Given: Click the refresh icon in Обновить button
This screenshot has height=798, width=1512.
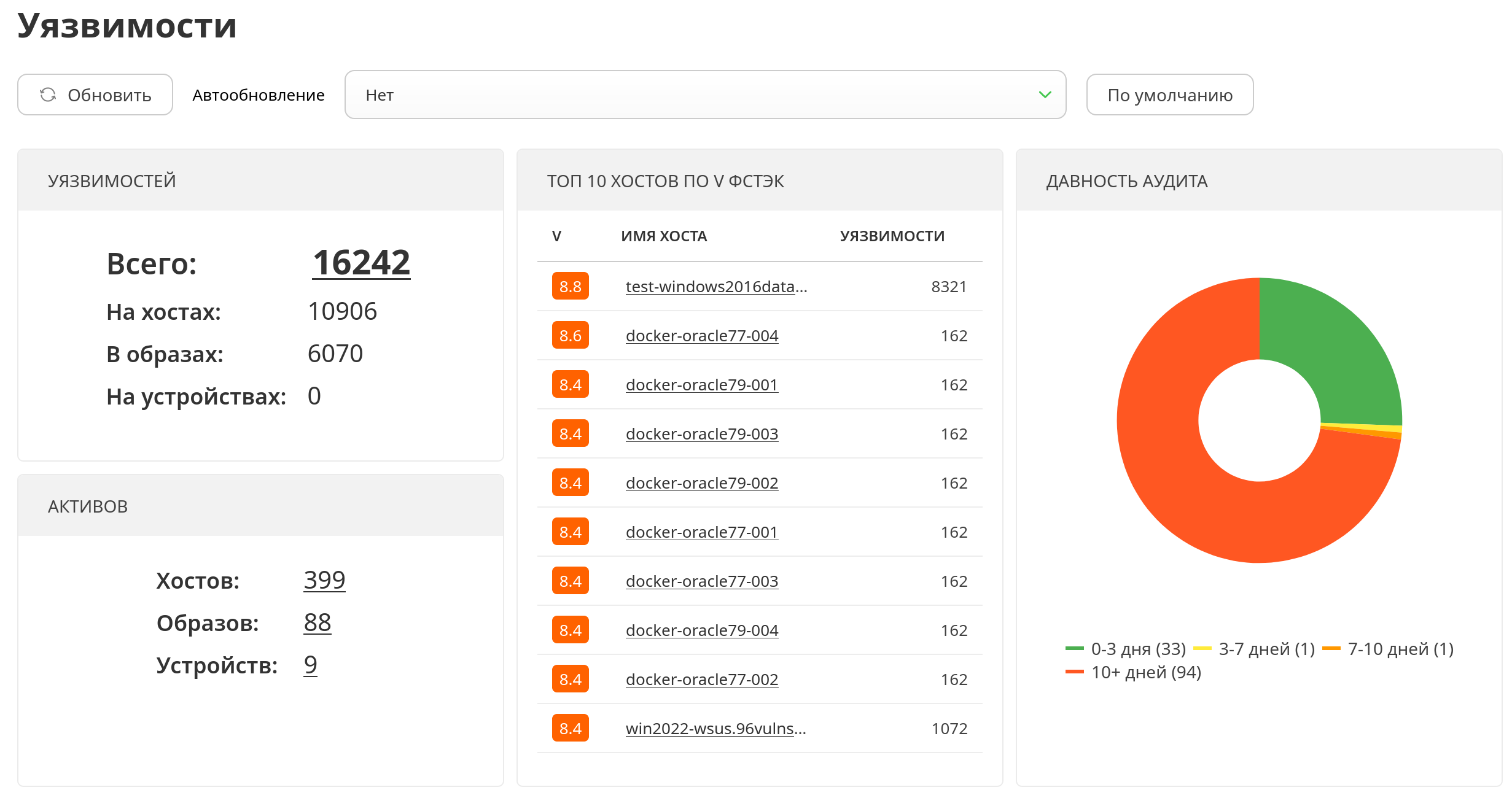Looking at the screenshot, I should 48,95.
